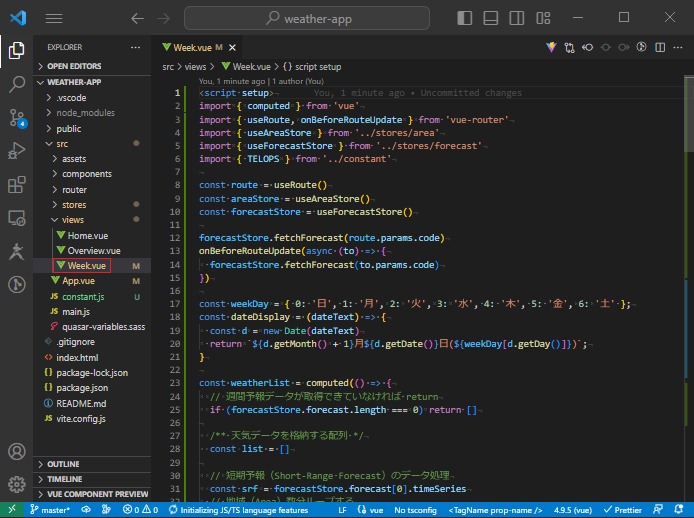
Task: Expand the public folder
Action: tap(92, 129)
